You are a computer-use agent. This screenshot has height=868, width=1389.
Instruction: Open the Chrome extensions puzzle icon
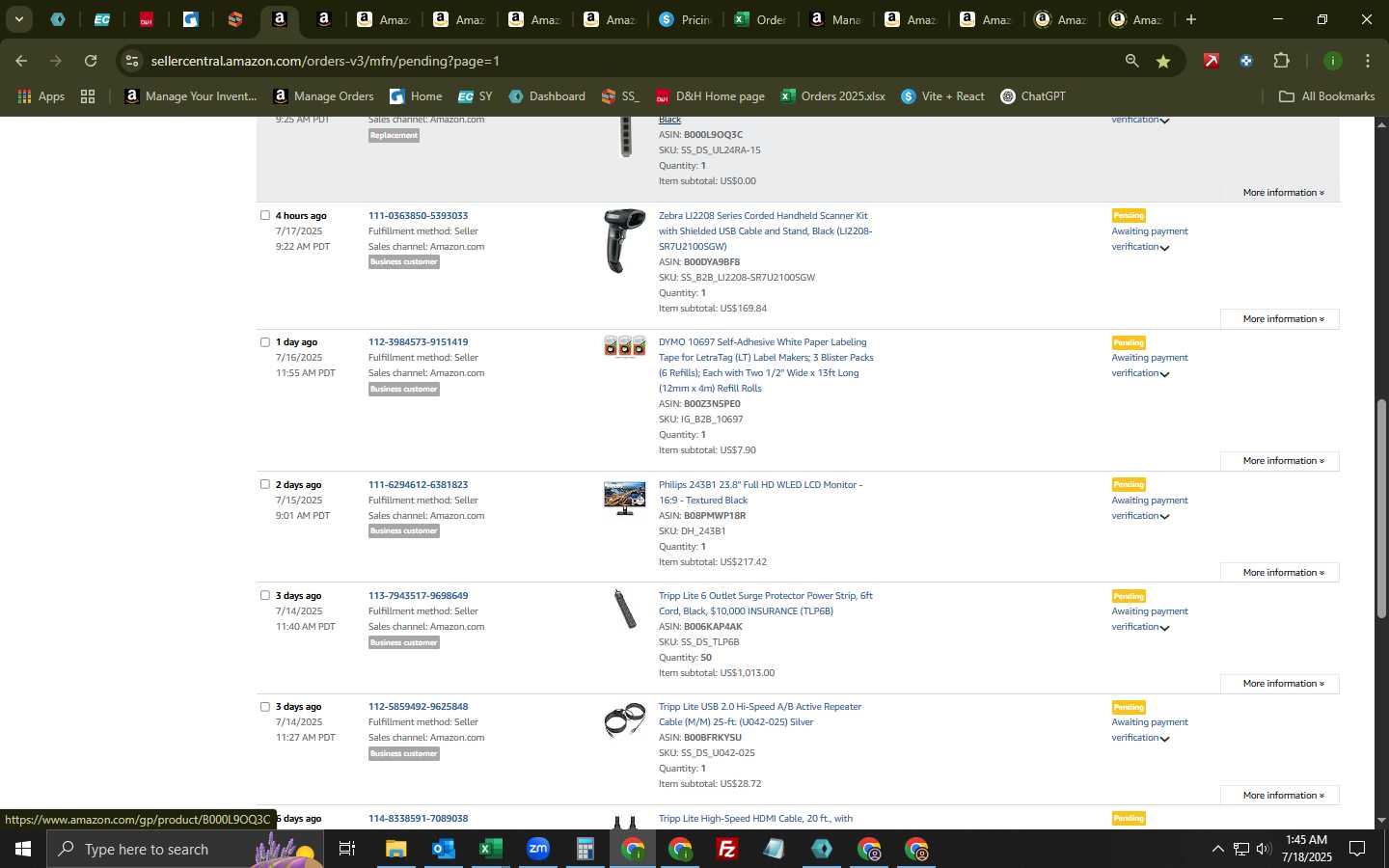1281,61
